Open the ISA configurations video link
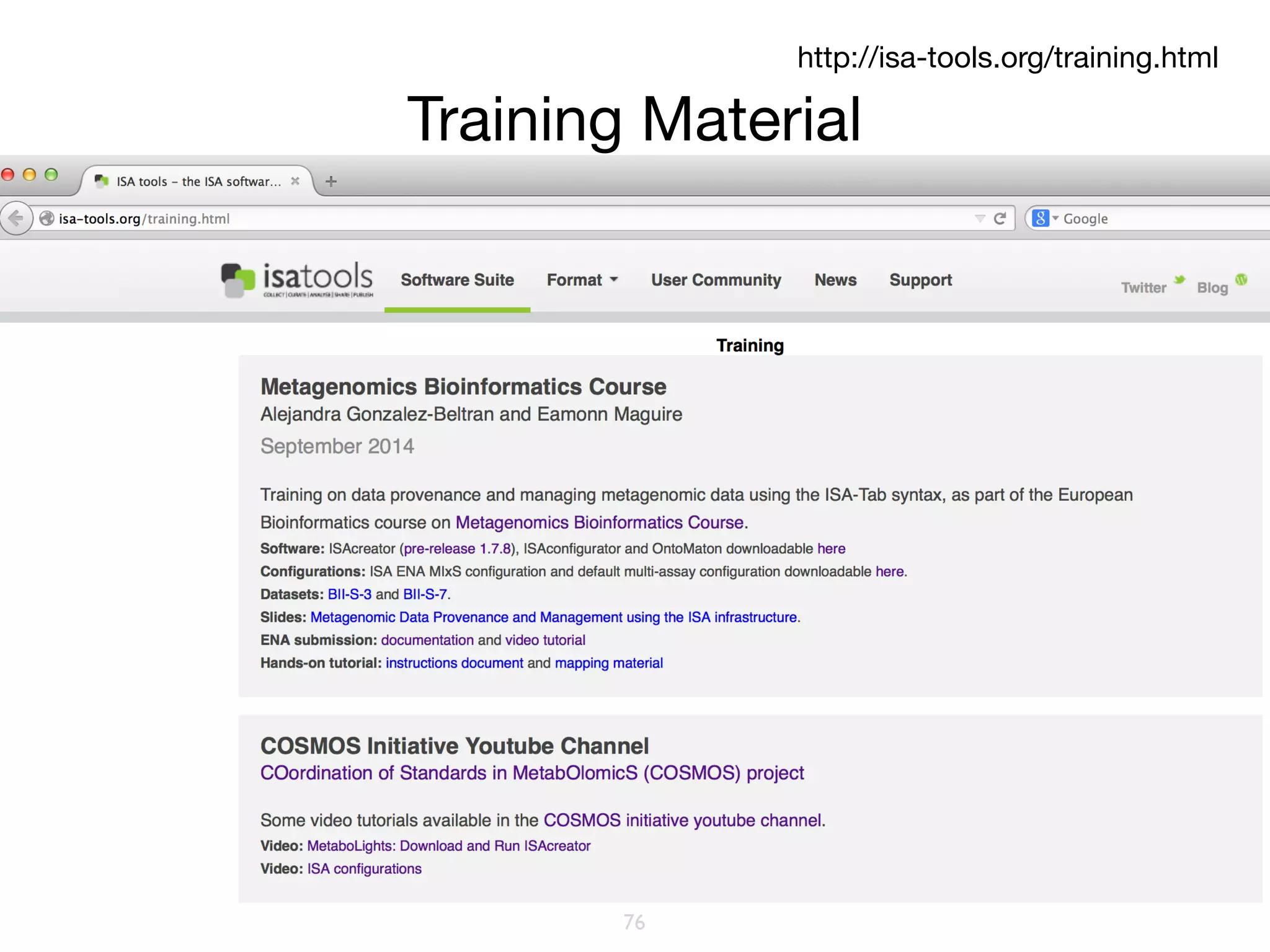This screenshot has width=1270, height=952. pyautogui.click(x=365, y=869)
